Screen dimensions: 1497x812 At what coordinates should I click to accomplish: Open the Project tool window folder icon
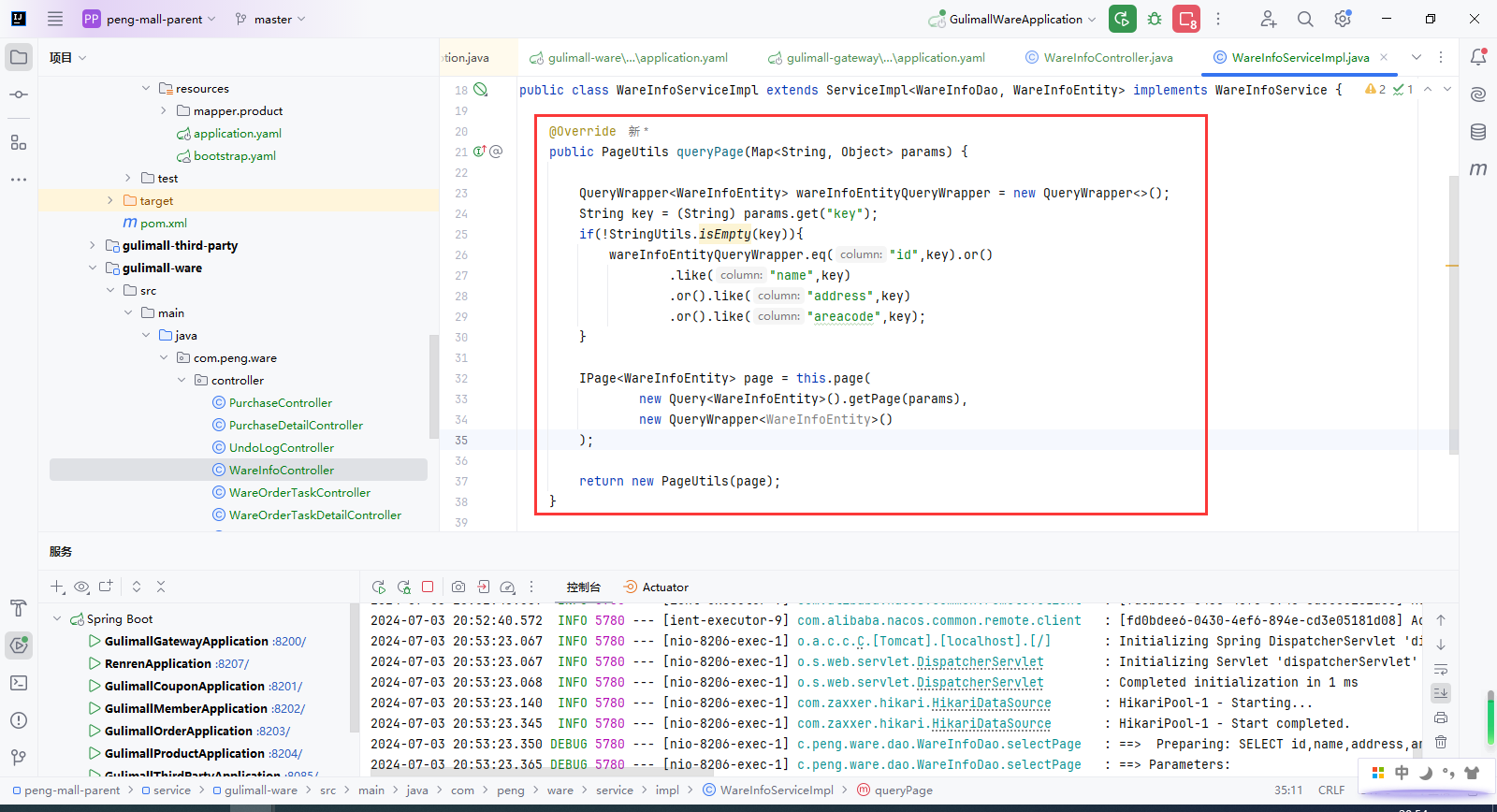click(x=19, y=57)
